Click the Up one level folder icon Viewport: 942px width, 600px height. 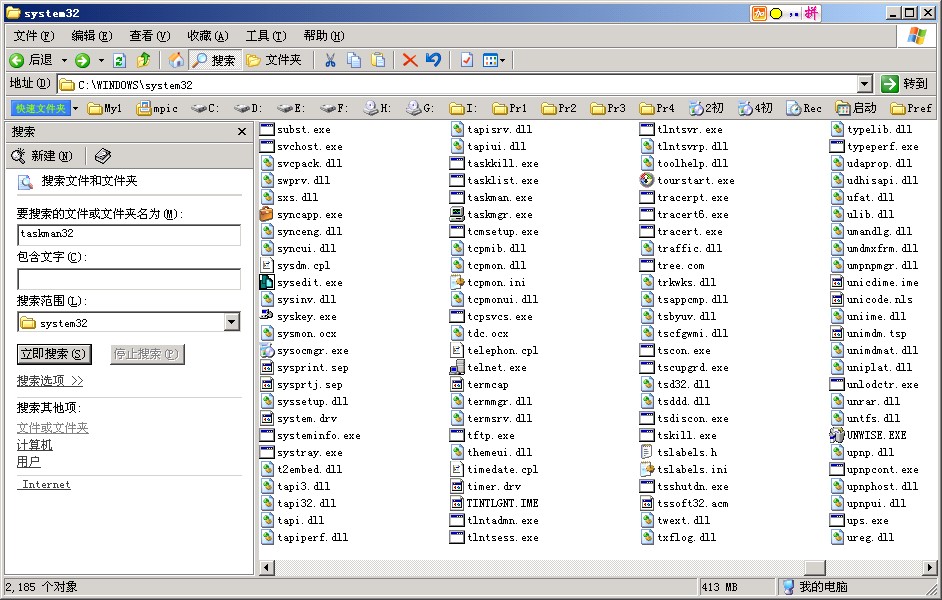point(143,61)
